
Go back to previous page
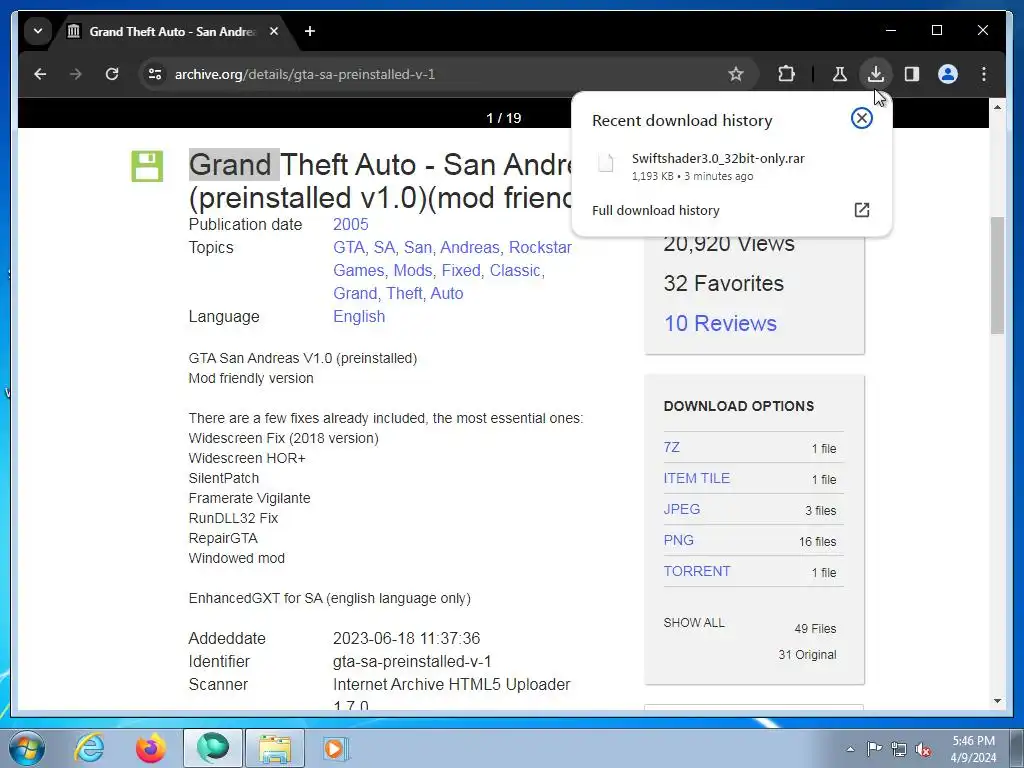40,74
